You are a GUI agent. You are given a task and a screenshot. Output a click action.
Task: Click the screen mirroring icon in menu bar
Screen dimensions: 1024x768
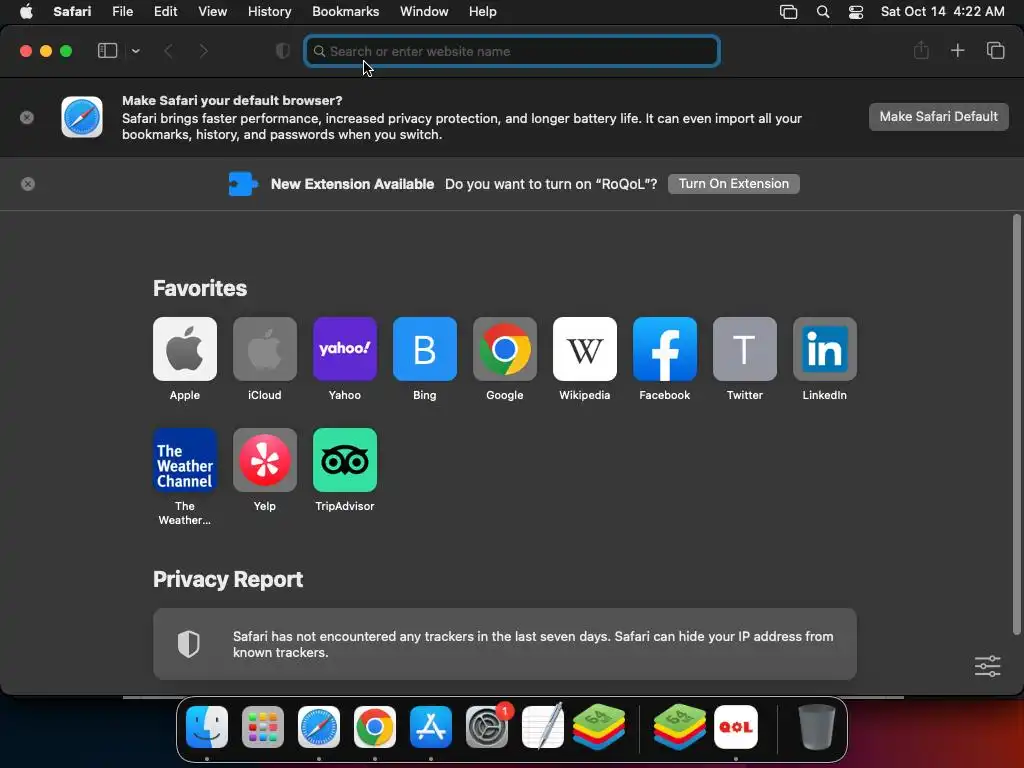[788, 12]
